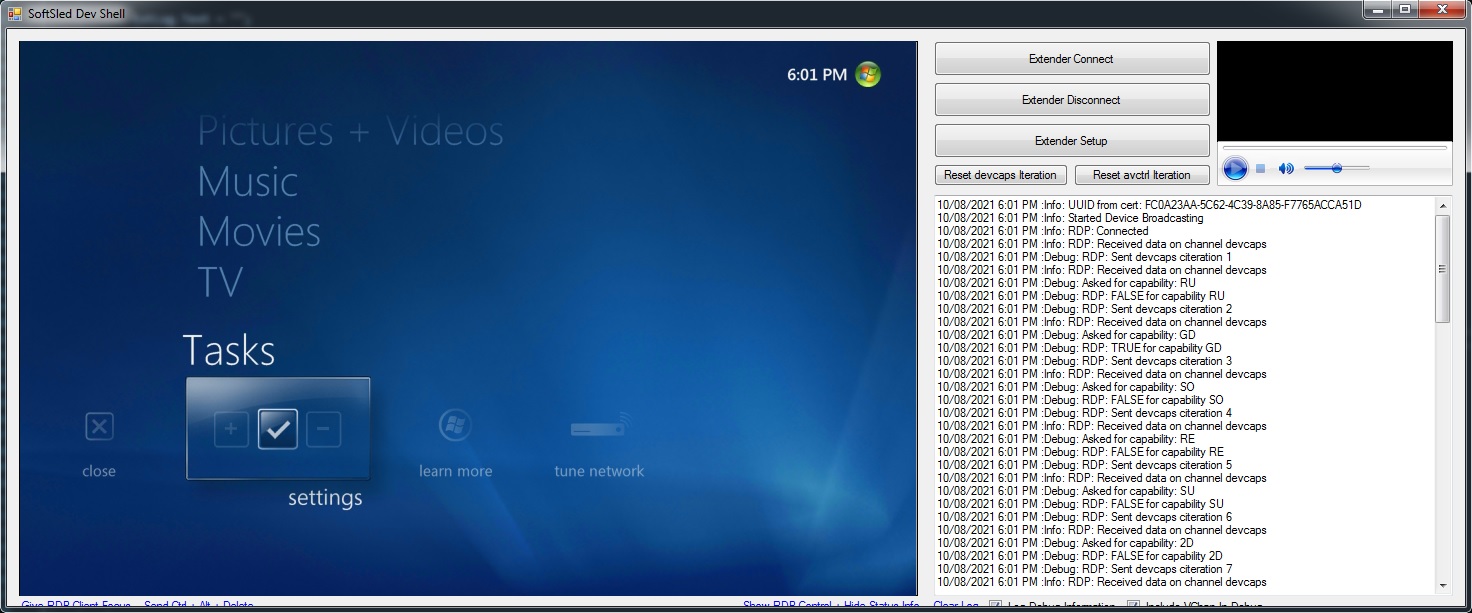Mute the media player speaker icon
The height and width of the screenshot is (613, 1472).
pos(1286,169)
